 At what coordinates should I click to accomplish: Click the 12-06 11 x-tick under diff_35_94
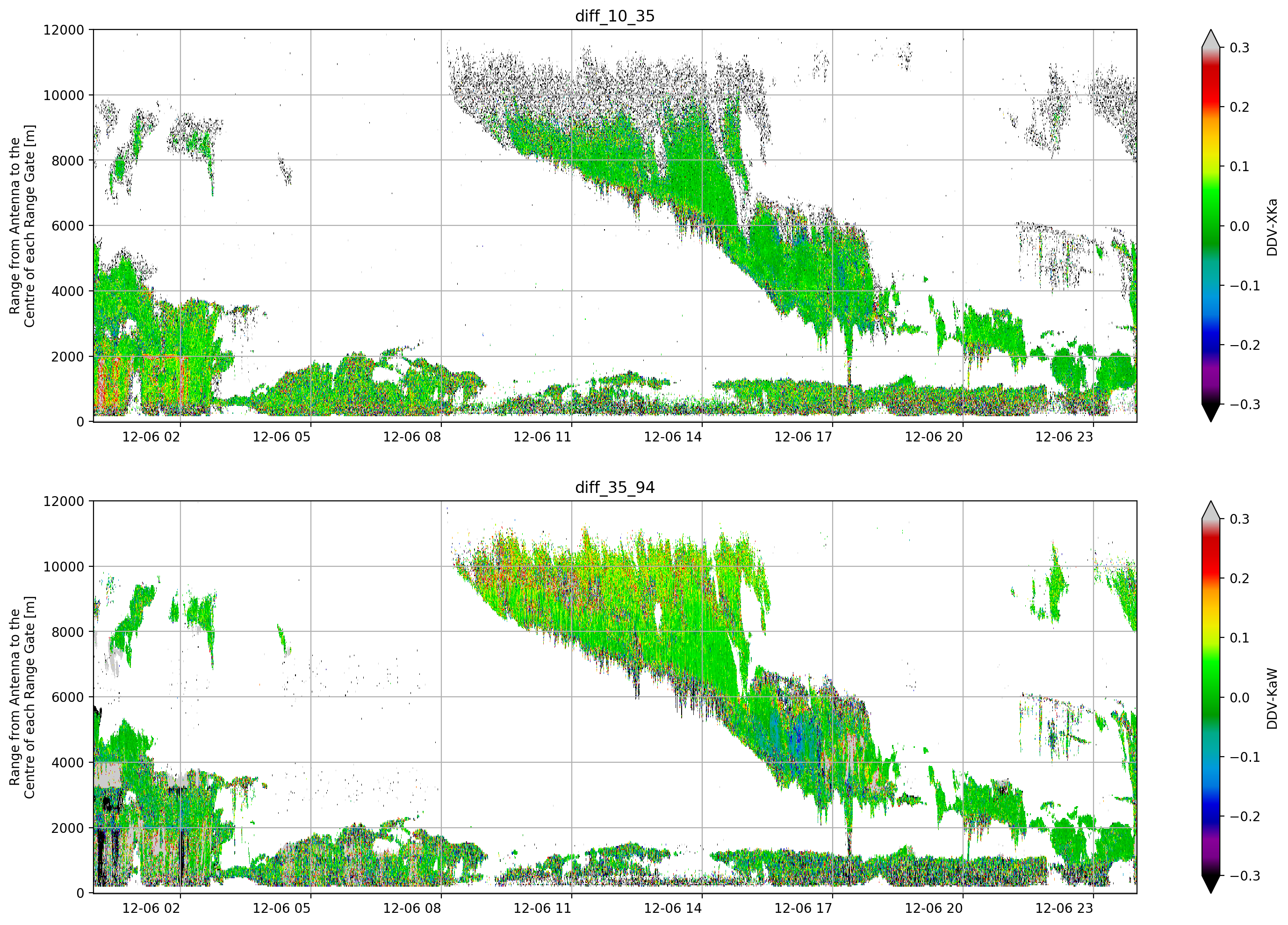[542, 909]
